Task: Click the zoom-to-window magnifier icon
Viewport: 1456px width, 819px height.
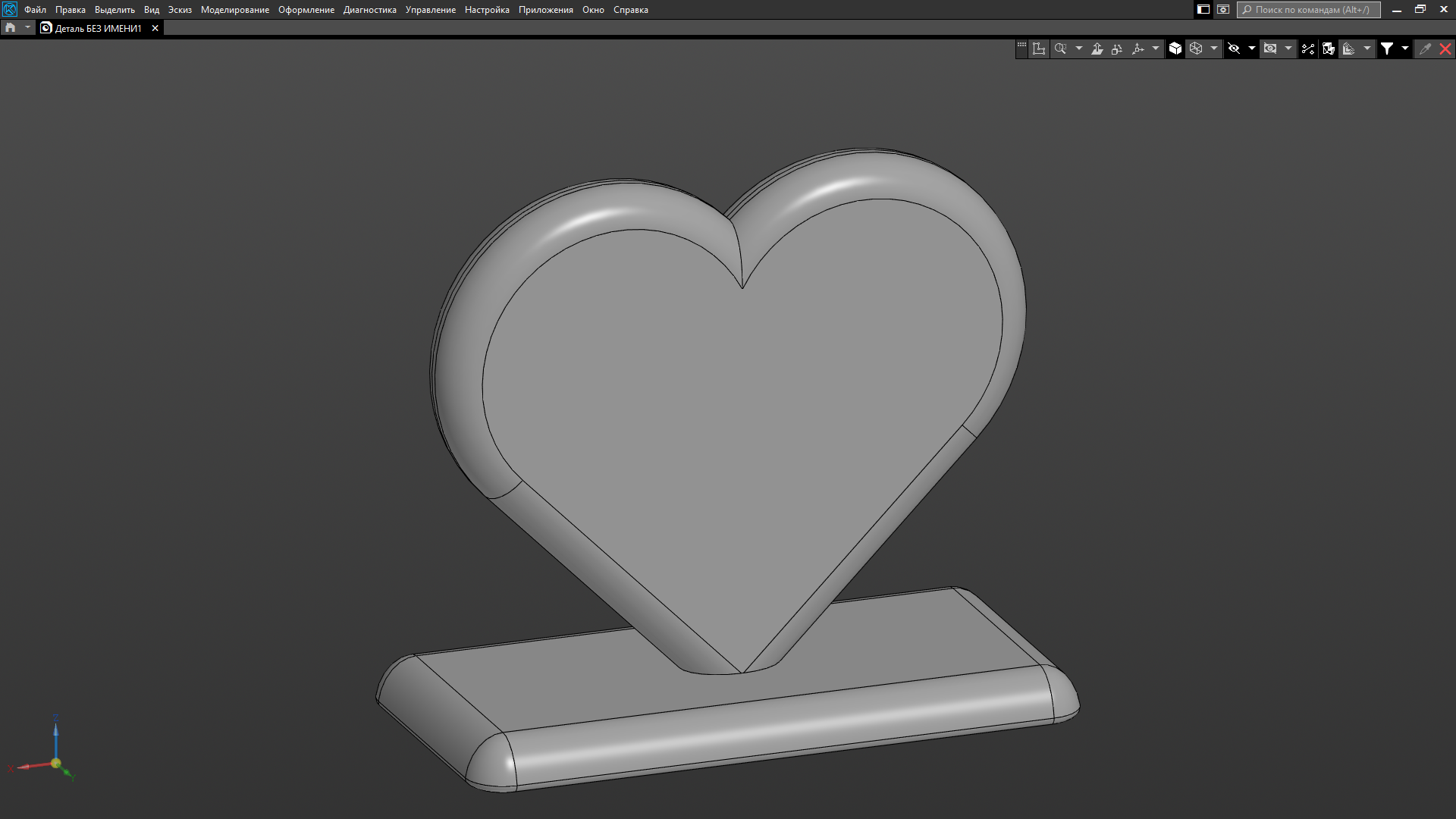Action: coord(1060,49)
